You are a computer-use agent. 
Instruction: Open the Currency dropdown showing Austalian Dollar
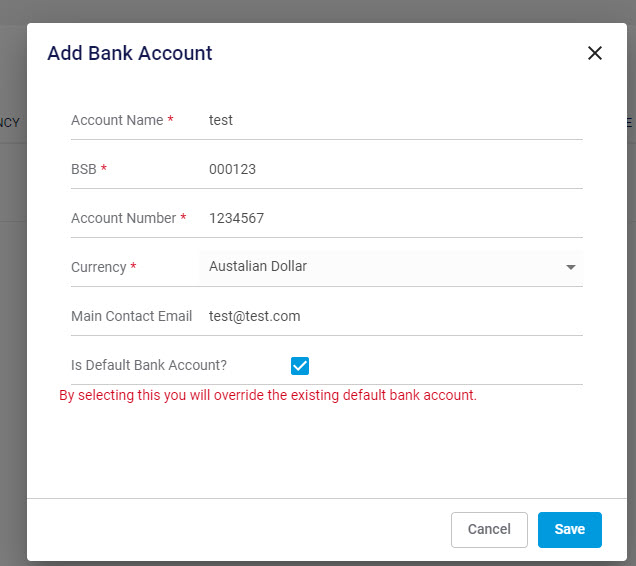point(380,267)
